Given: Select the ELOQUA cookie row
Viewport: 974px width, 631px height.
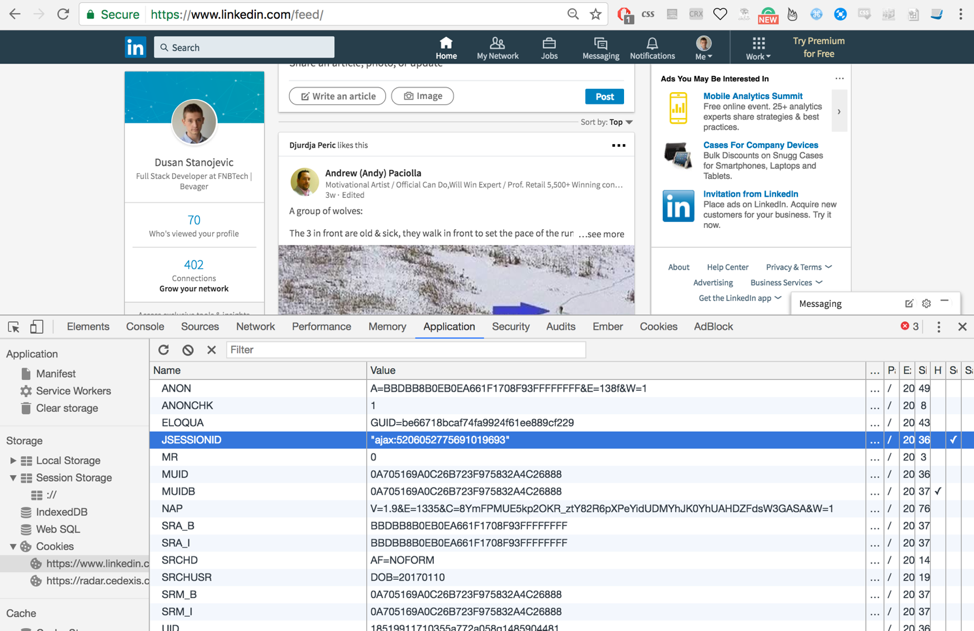Looking at the screenshot, I should (562, 423).
